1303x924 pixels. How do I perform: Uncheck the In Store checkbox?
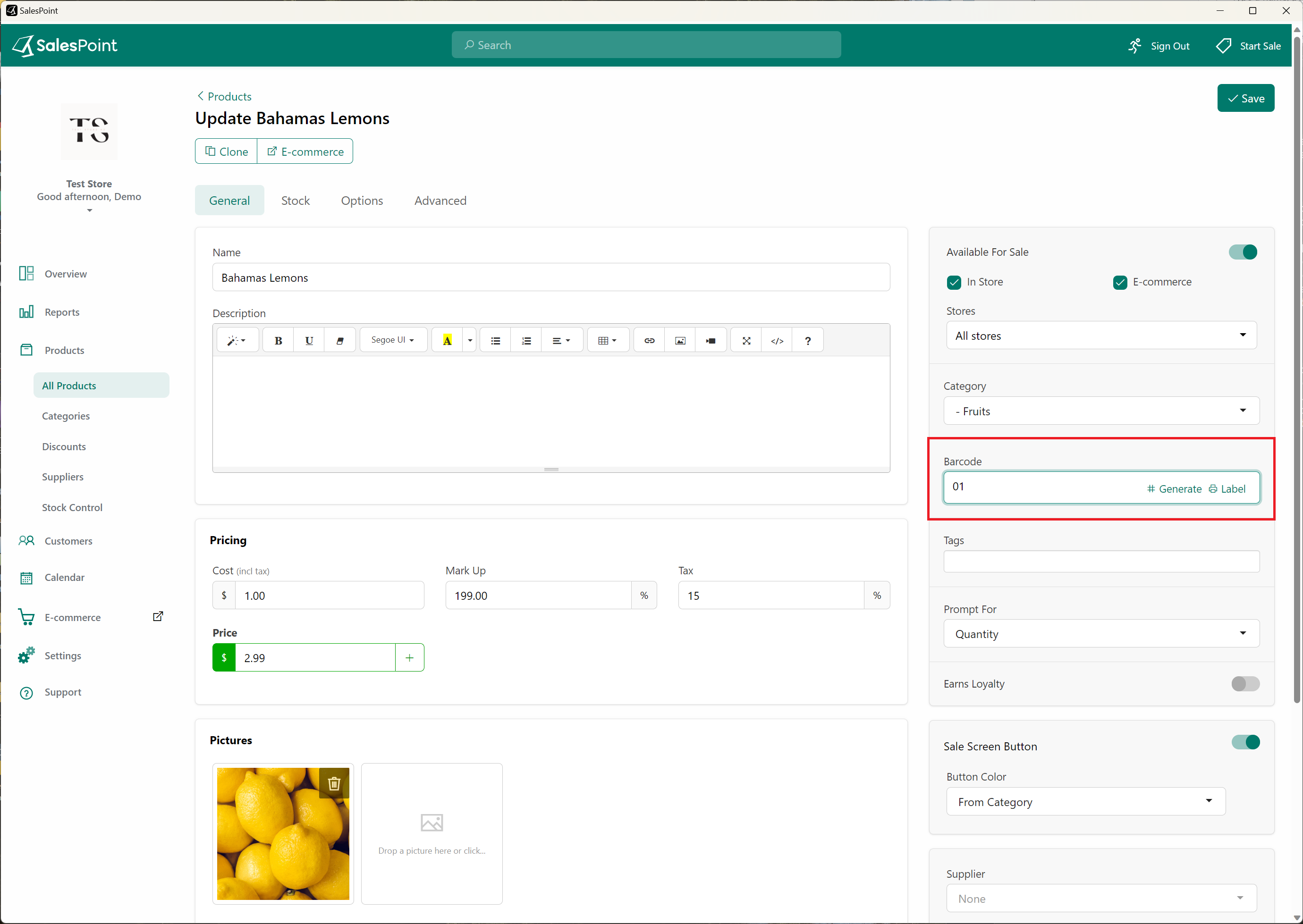coord(954,282)
